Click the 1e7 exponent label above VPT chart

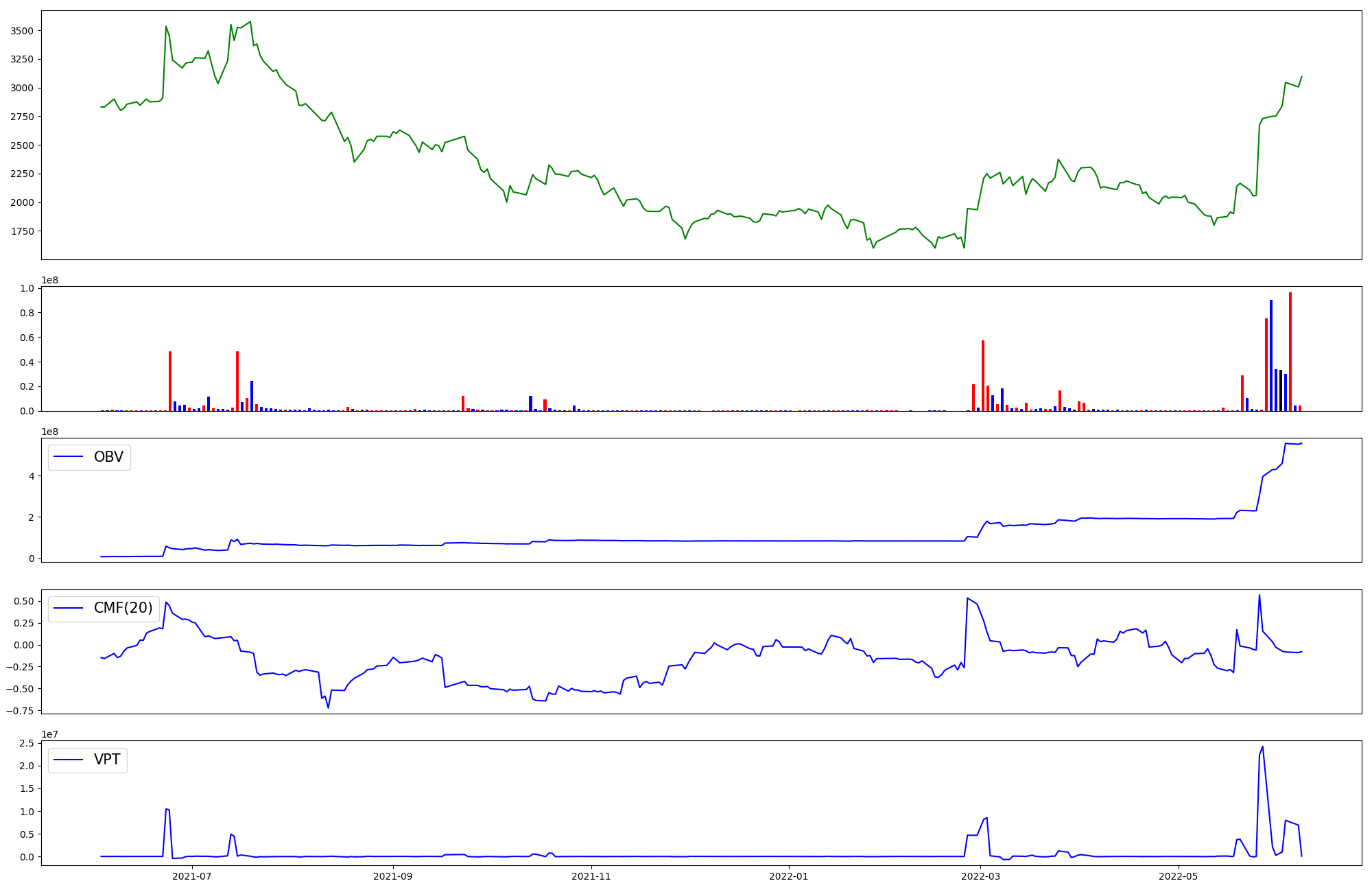click(50, 734)
